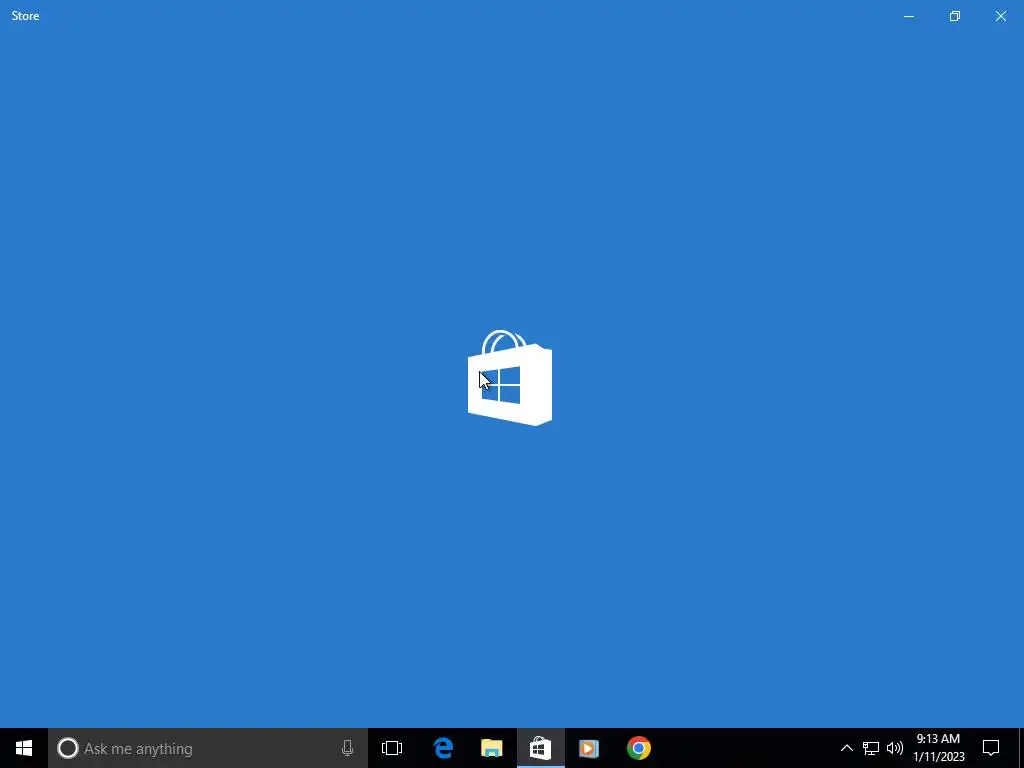Select the Store taskbar icon
Viewport: 1024px width, 768px height.
click(x=541, y=748)
